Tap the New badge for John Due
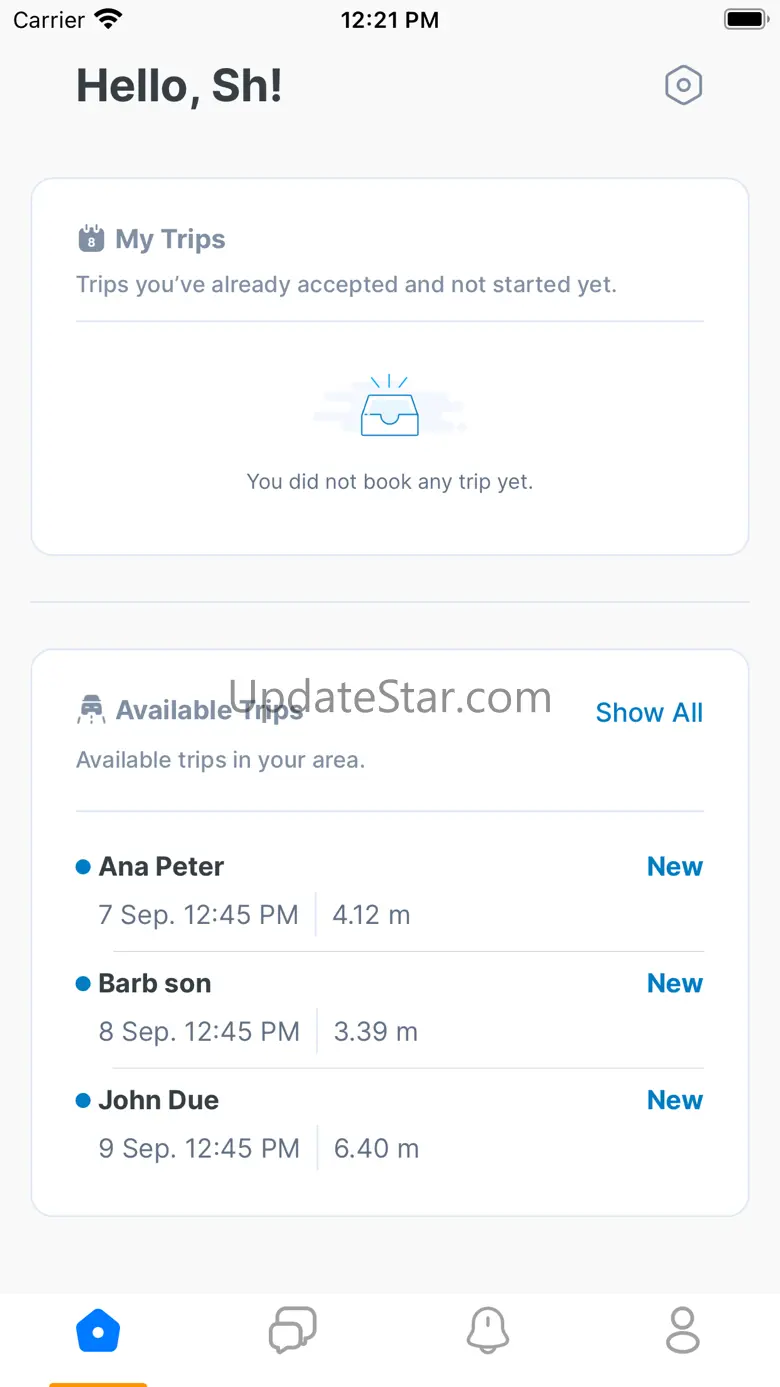Viewport: 780px width, 1387px height. click(675, 1100)
